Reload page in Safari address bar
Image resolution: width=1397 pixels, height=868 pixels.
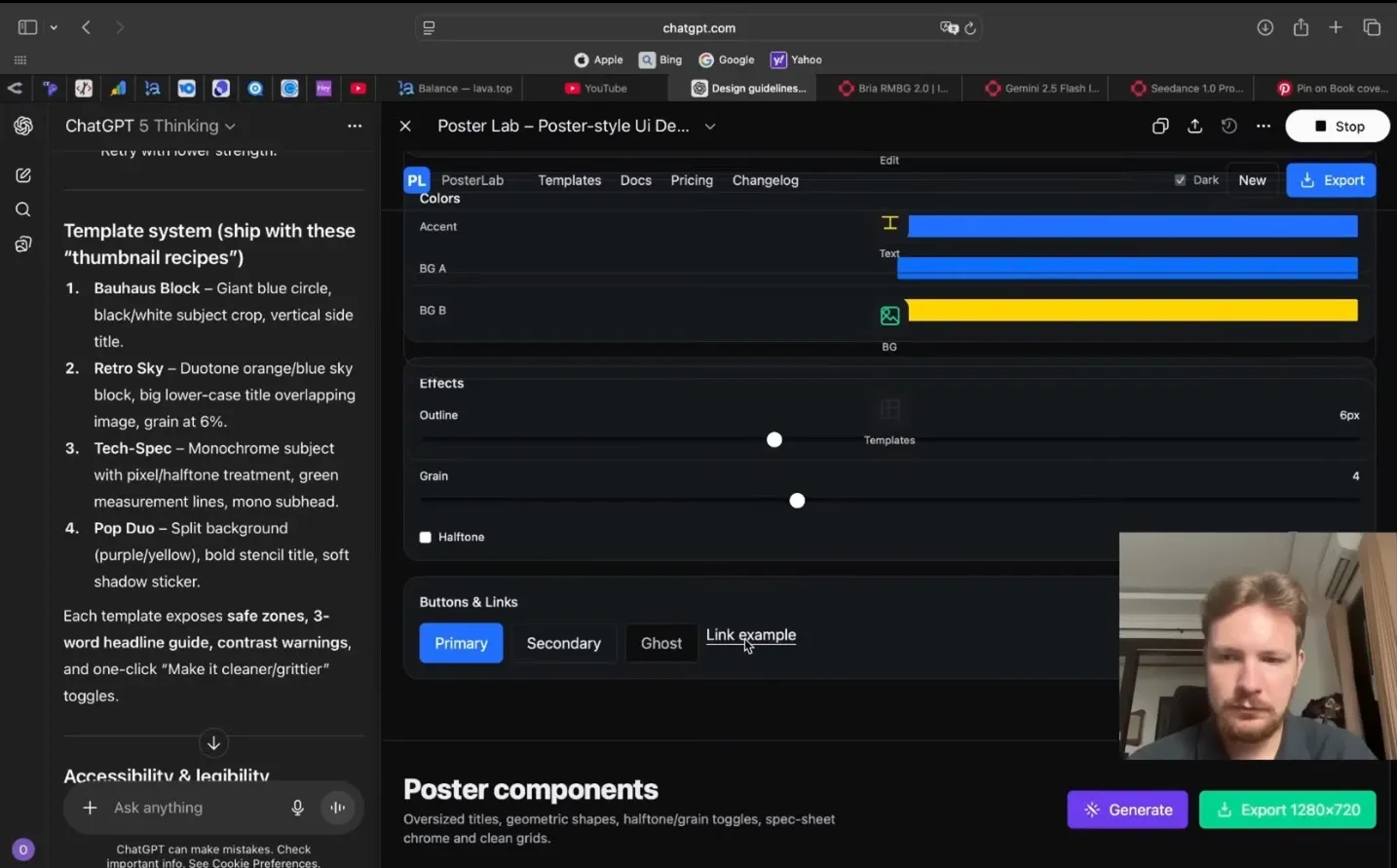tap(970, 28)
